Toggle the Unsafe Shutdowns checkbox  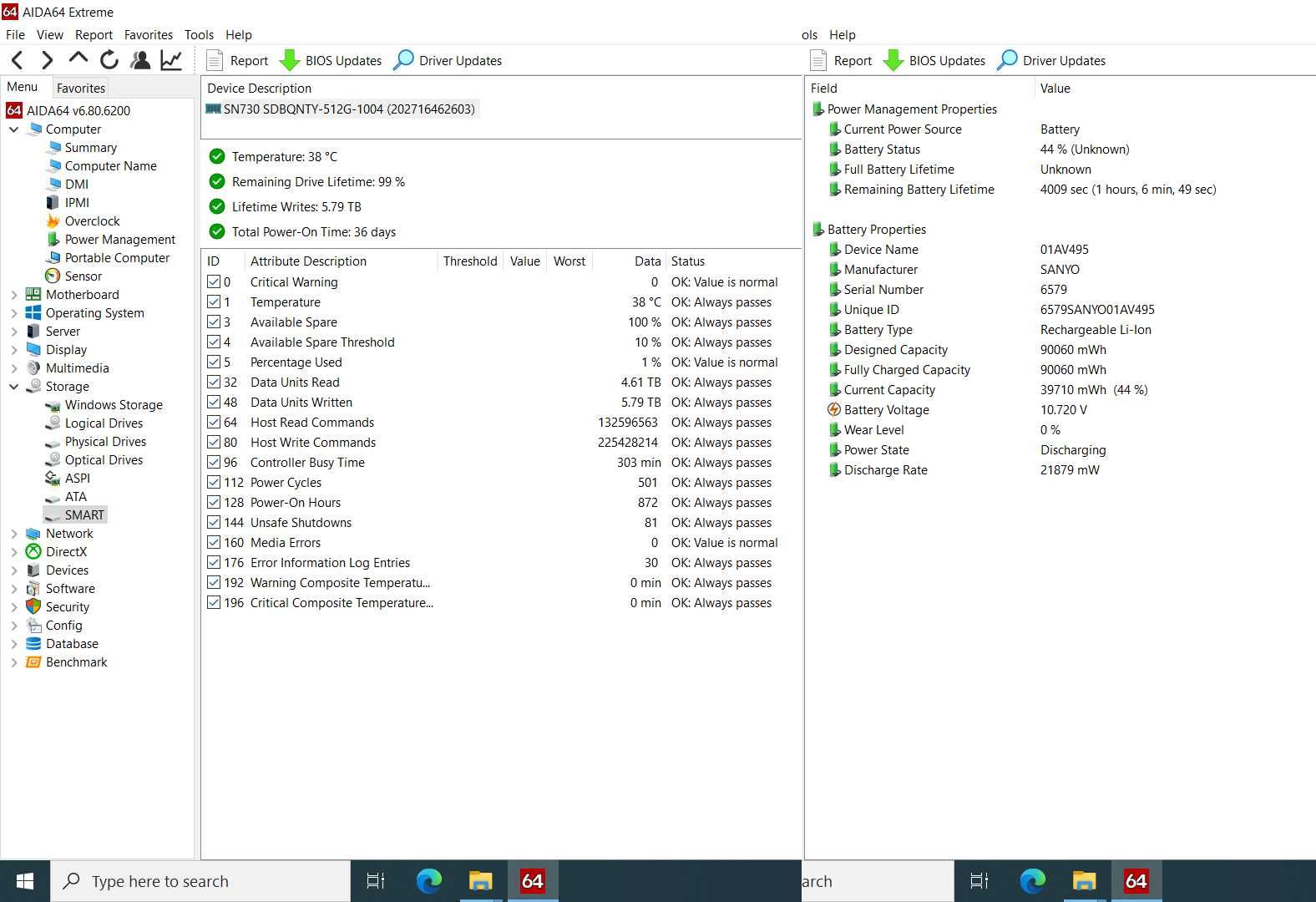pyautogui.click(x=214, y=522)
